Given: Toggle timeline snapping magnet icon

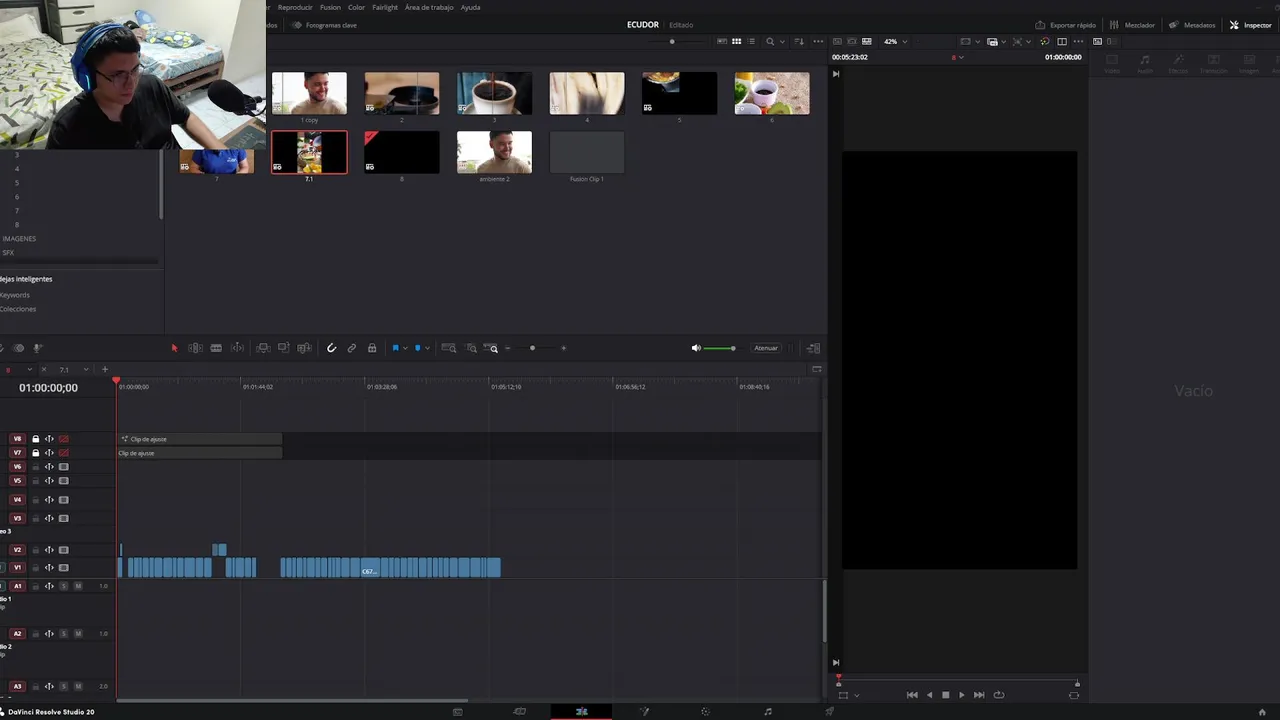Looking at the screenshot, I should pyautogui.click(x=331, y=348).
